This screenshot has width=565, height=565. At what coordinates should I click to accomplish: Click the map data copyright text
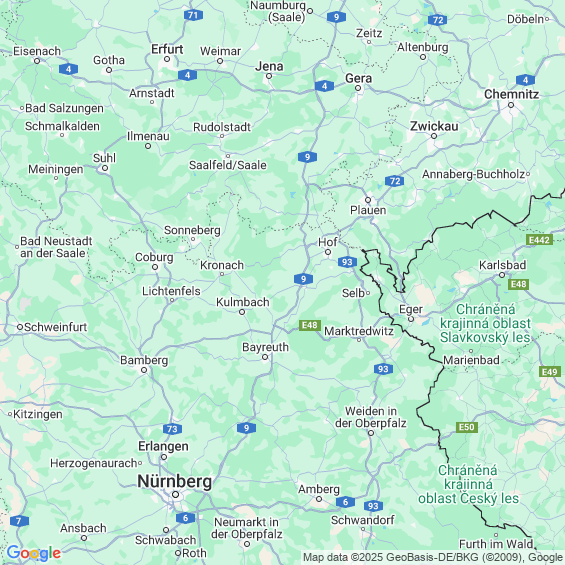[433, 557]
